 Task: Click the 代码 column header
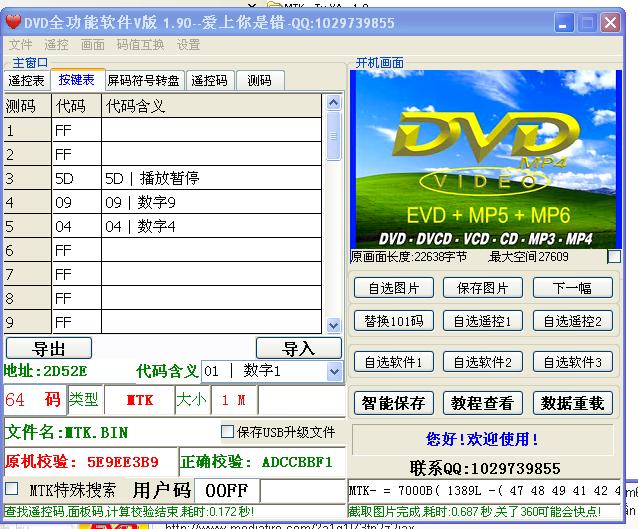click(76, 106)
